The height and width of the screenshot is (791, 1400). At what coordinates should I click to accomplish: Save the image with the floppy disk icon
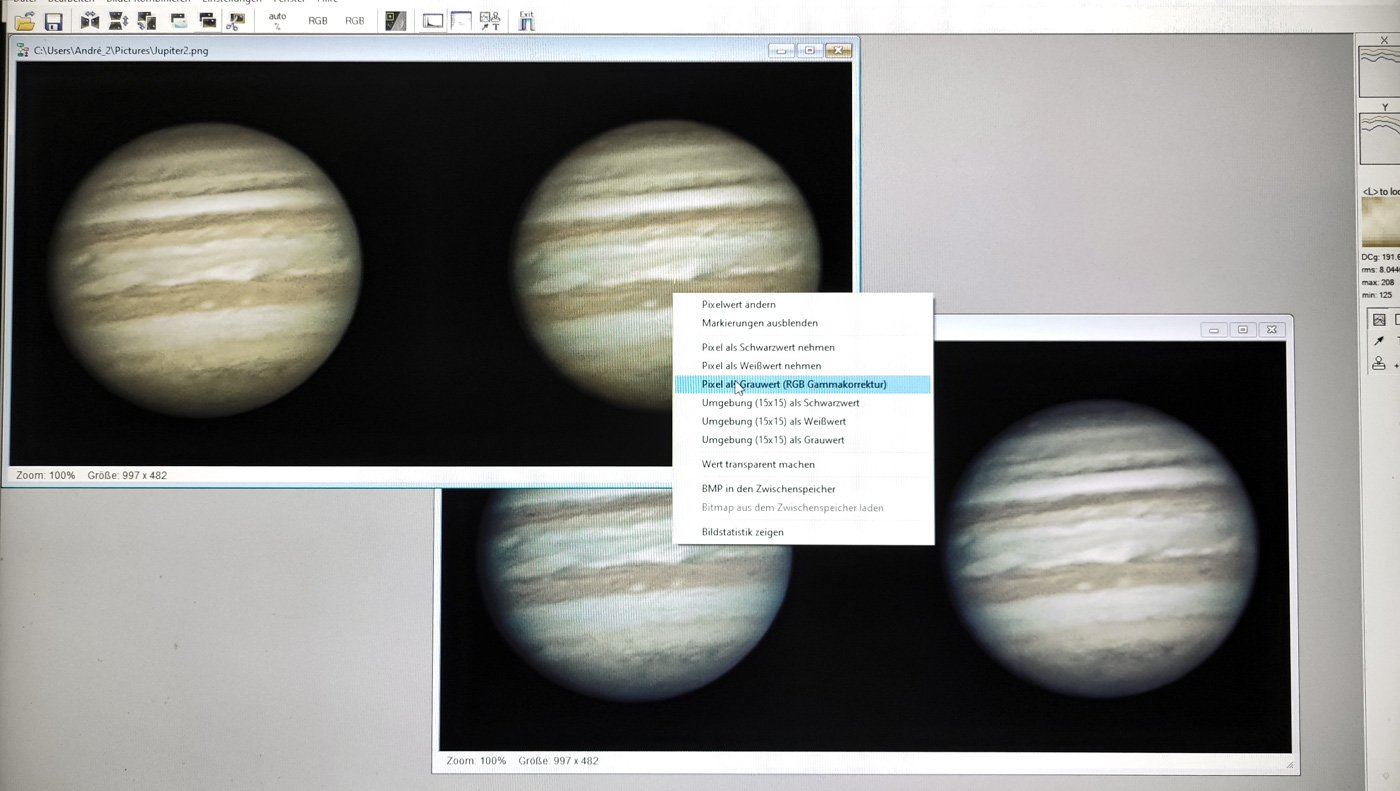pos(53,21)
